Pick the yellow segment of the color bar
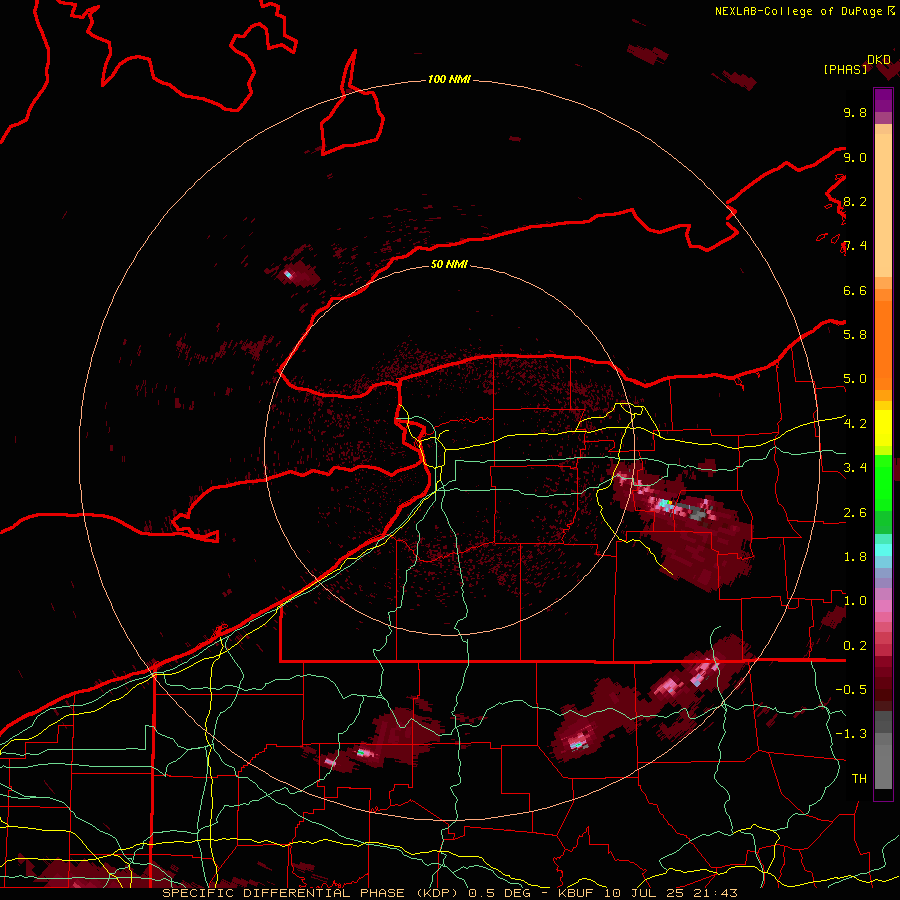The width and height of the screenshot is (900, 900). [x=883, y=428]
